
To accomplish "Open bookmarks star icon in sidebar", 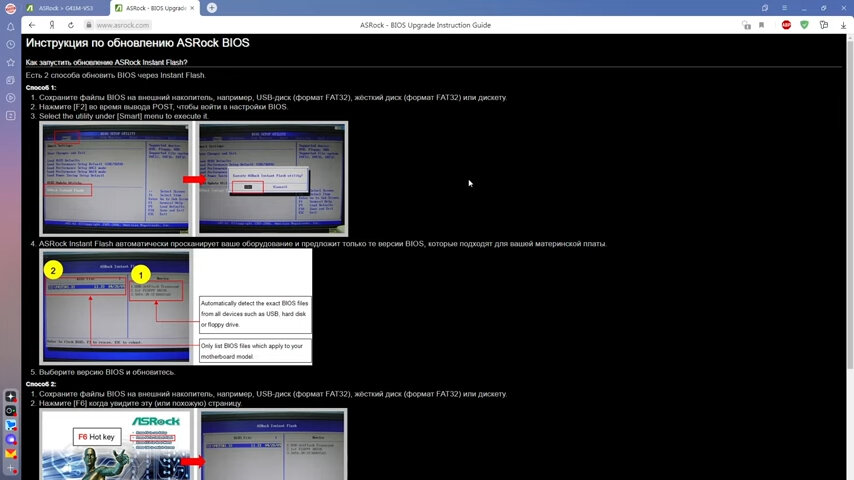I will tap(10, 62).
